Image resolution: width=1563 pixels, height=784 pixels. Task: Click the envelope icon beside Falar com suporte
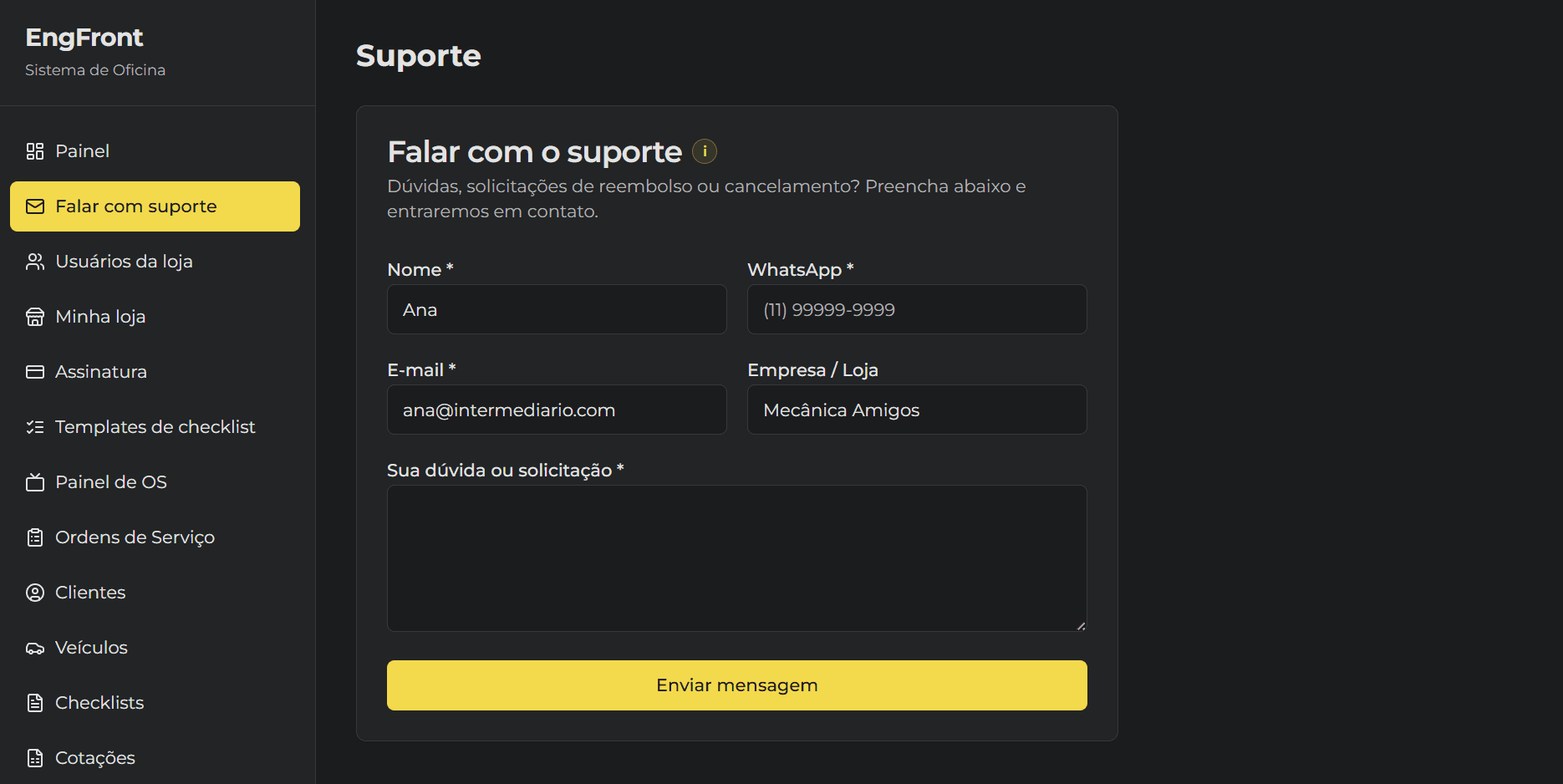pyautogui.click(x=34, y=206)
